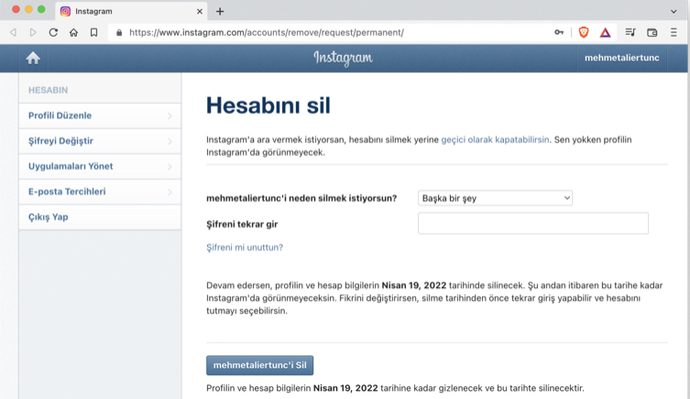Open E-posta Tercihleri in sidebar

100,192
